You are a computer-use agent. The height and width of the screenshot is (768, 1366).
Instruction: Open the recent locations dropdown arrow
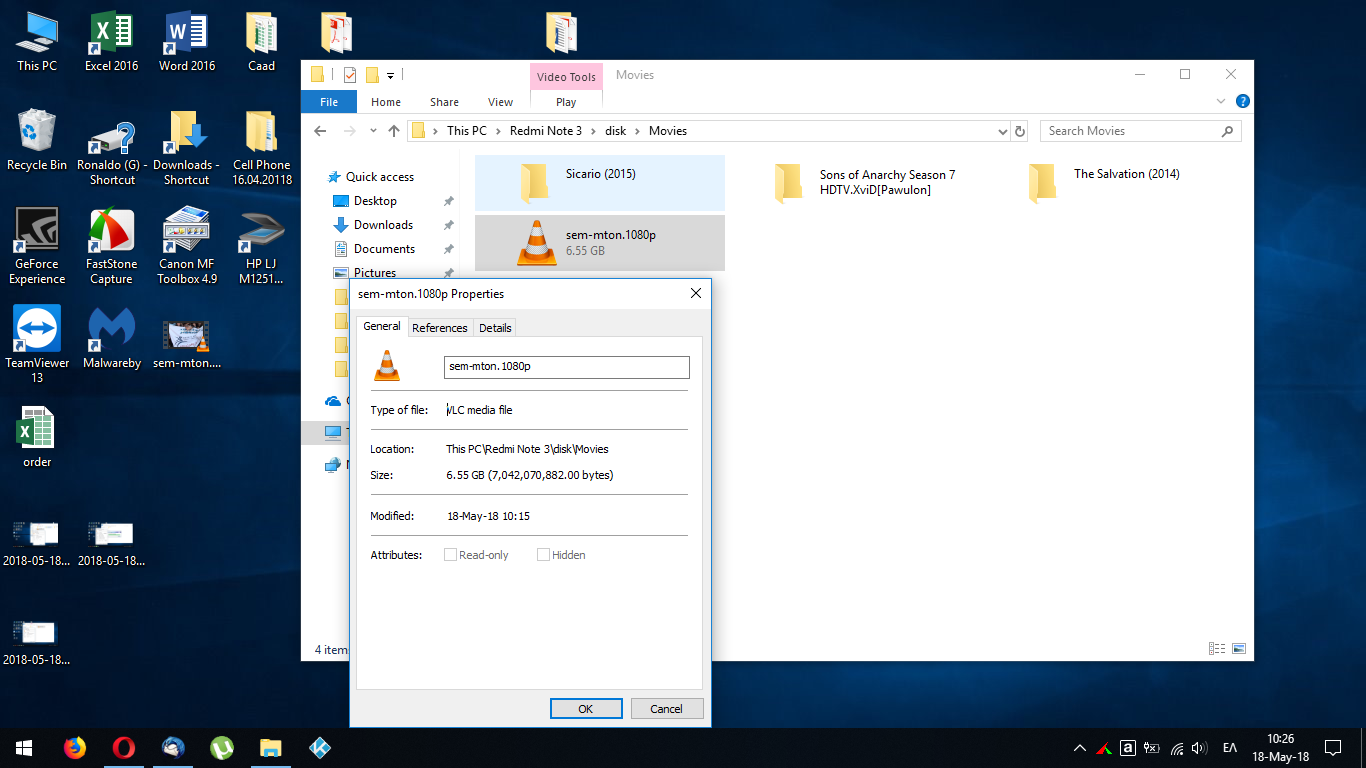374,131
